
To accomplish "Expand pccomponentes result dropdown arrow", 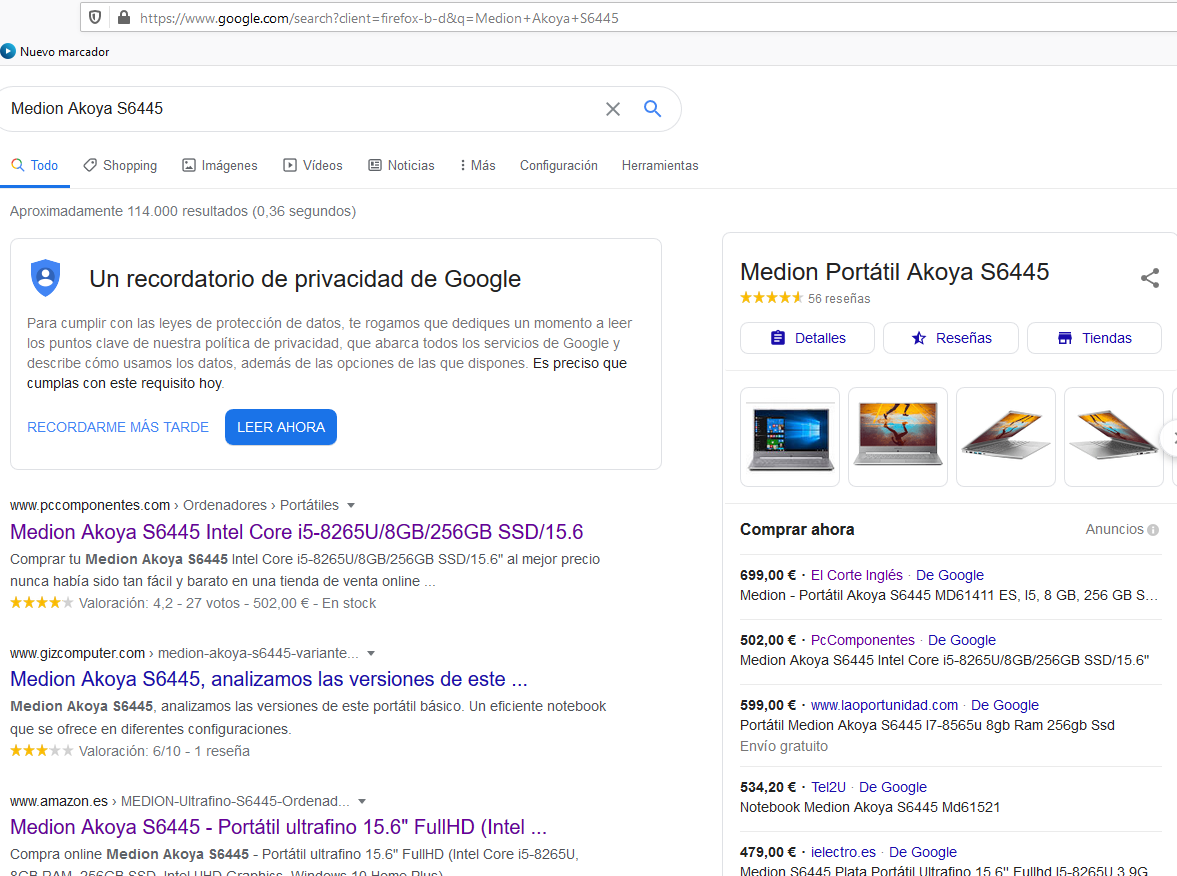I will (351, 505).
